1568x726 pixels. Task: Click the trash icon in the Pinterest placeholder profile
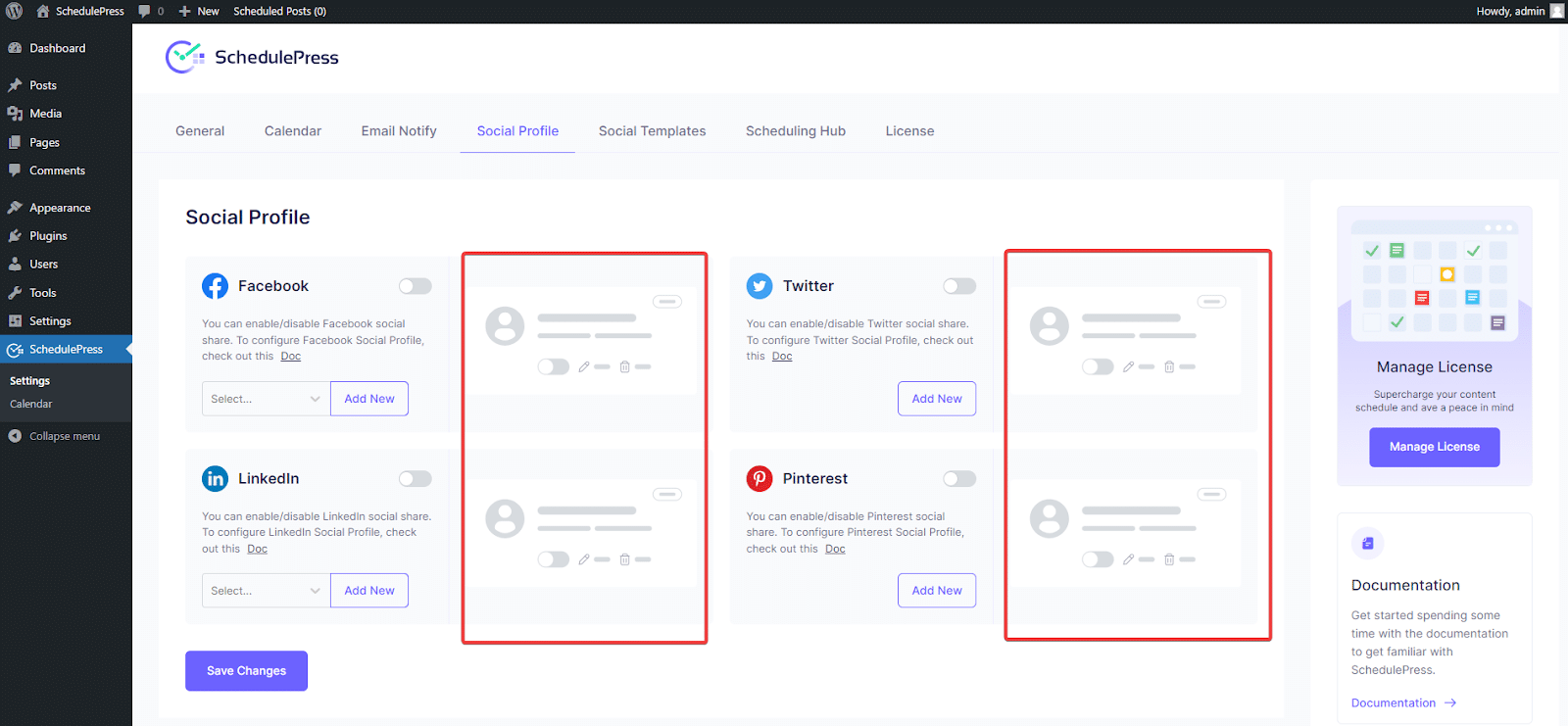point(1169,559)
